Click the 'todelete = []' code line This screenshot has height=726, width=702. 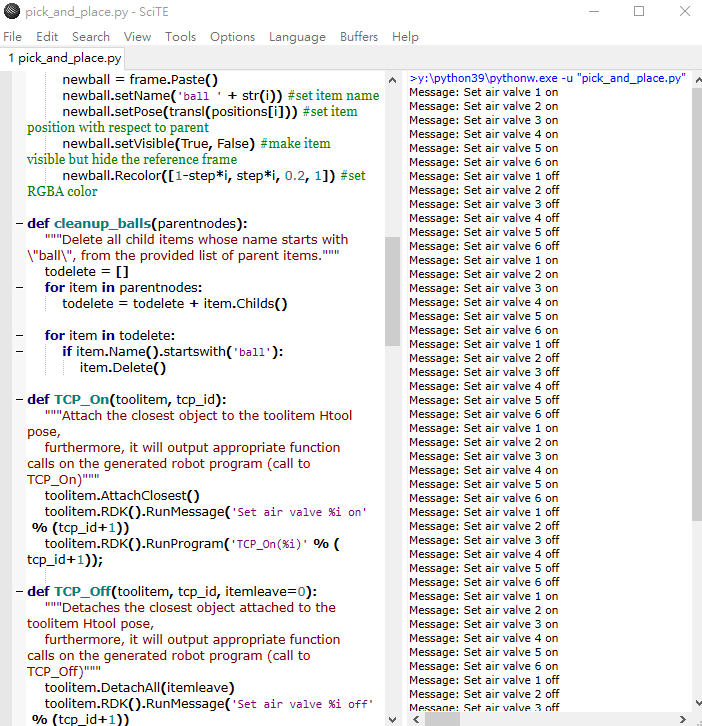click(87, 272)
